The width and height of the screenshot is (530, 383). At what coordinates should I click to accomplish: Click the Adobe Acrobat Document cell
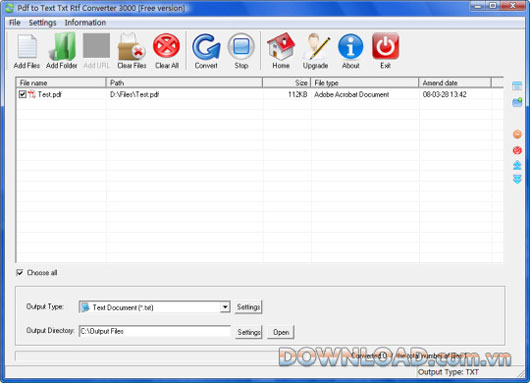(352, 94)
